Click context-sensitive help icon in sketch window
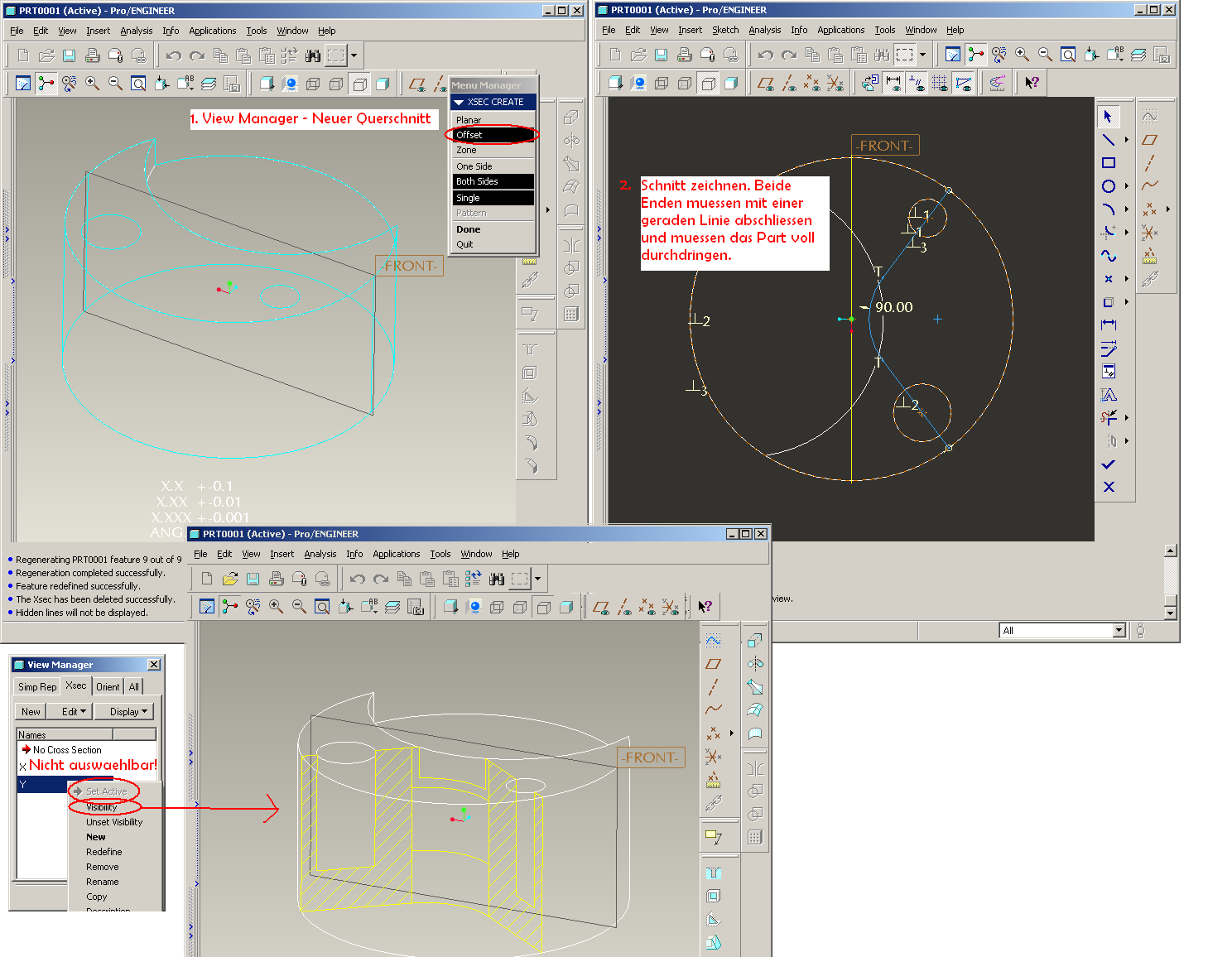This screenshot has width=1232, height=957. (1032, 82)
